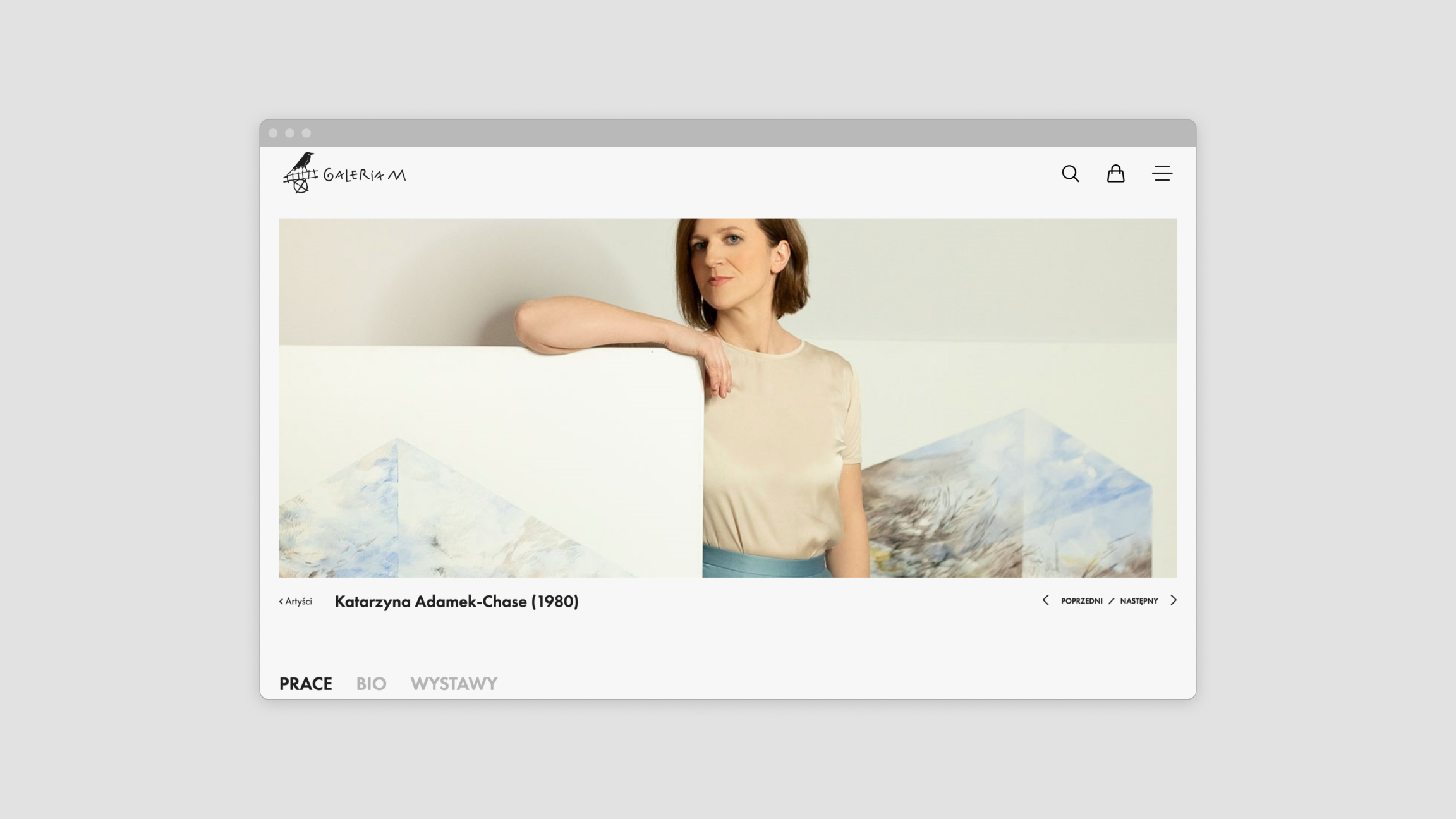Go to the NASTĘPNY artist link

pos(1139,601)
